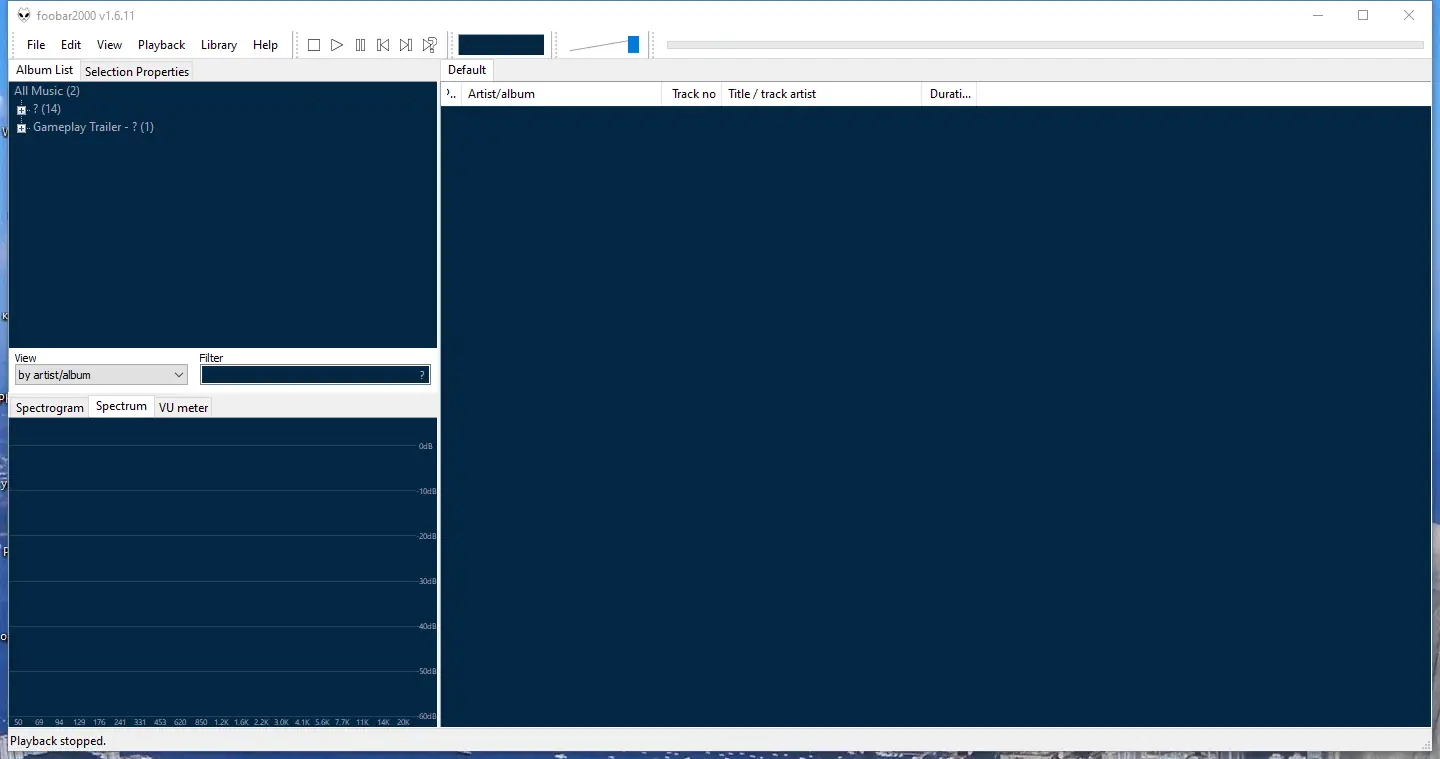Select the Spectrum tab
The height and width of the screenshot is (759, 1440).
point(121,406)
